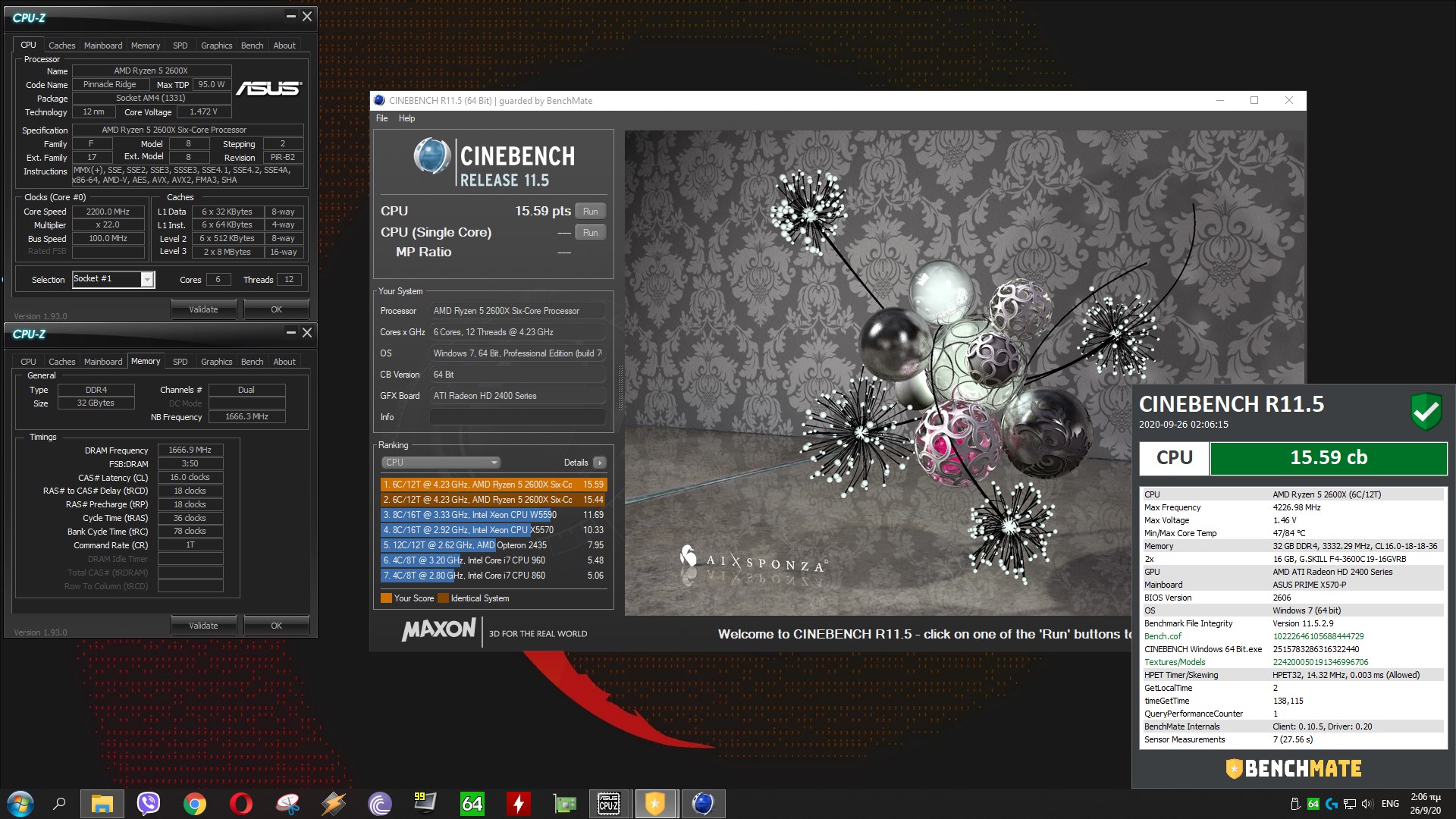Image resolution: width=1456 pixels, height=819 pixels.
Task: Switch to CPU tab in bottom CPU-Z window
Action: pyautogui.click(x=28, y=362)
